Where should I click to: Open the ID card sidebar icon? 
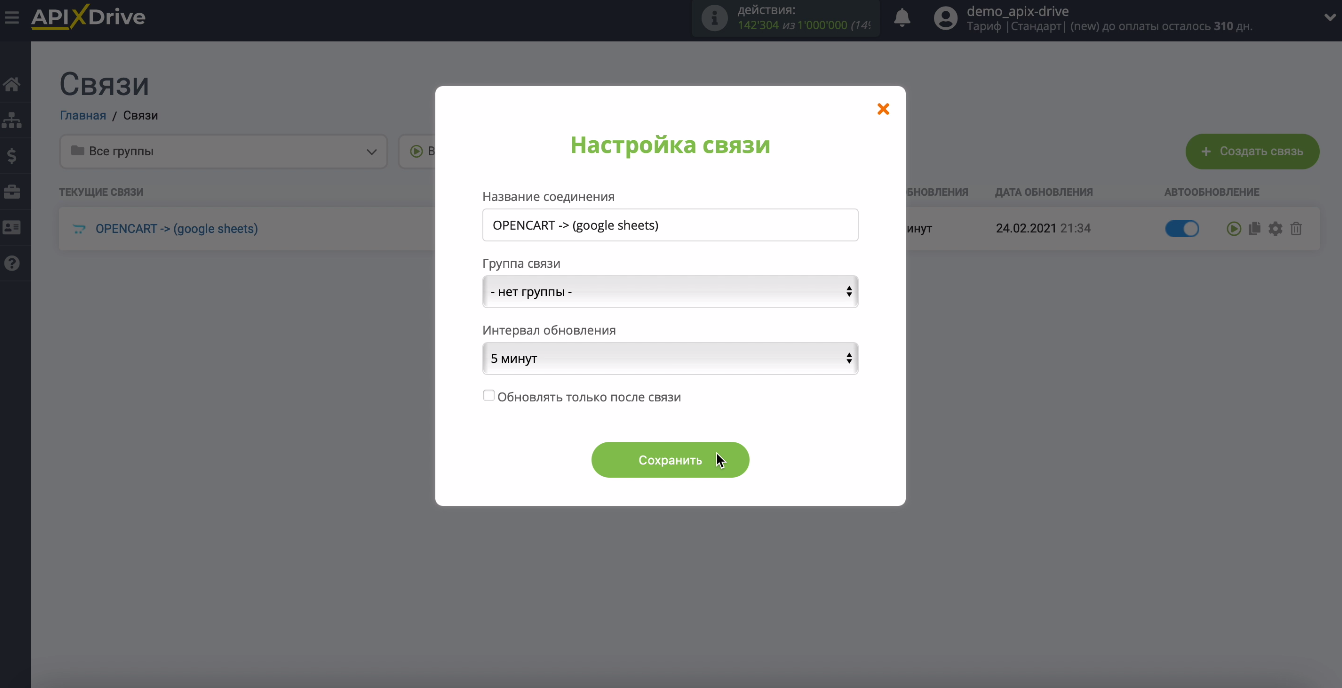(x=12, y=228)
